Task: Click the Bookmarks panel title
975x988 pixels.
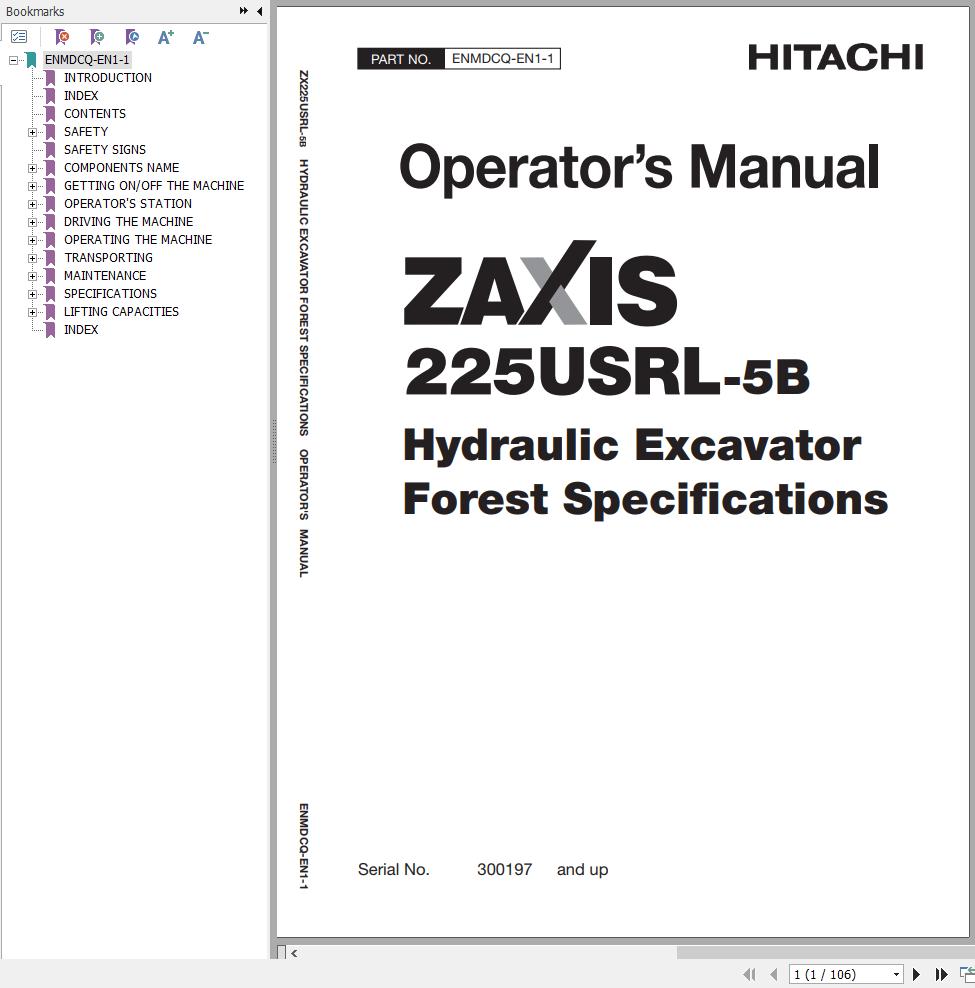Action: coord(35,11)
